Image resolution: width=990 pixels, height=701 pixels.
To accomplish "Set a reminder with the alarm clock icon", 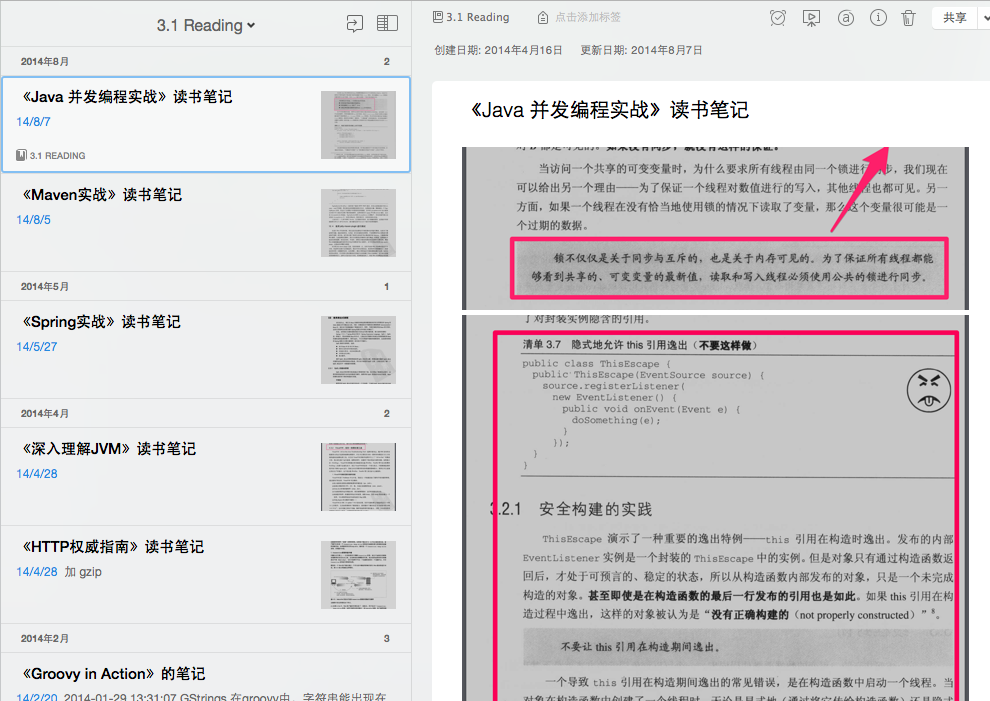I will point(778,18).
